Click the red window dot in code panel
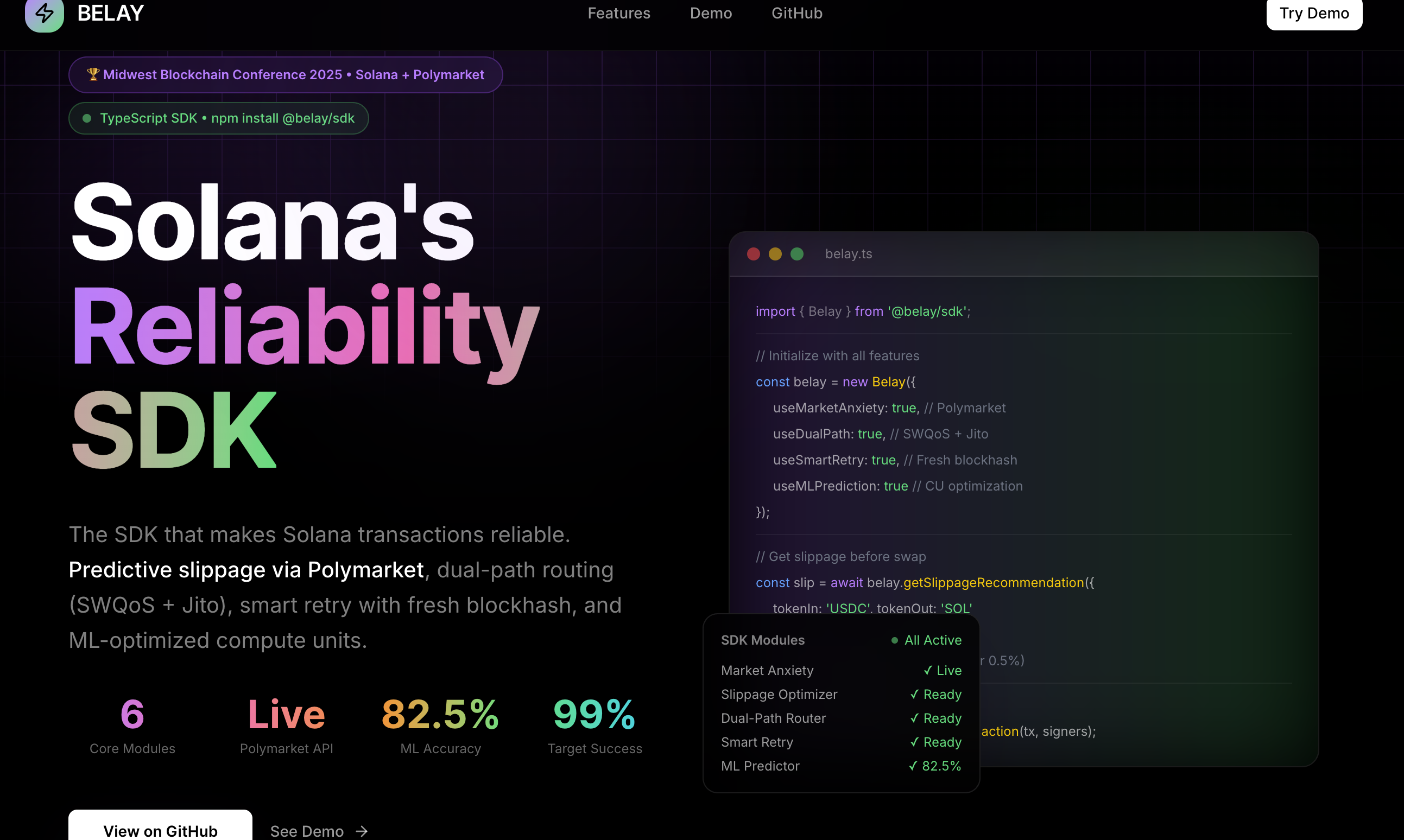1404x840 pixels. click(x=753, y=254)
